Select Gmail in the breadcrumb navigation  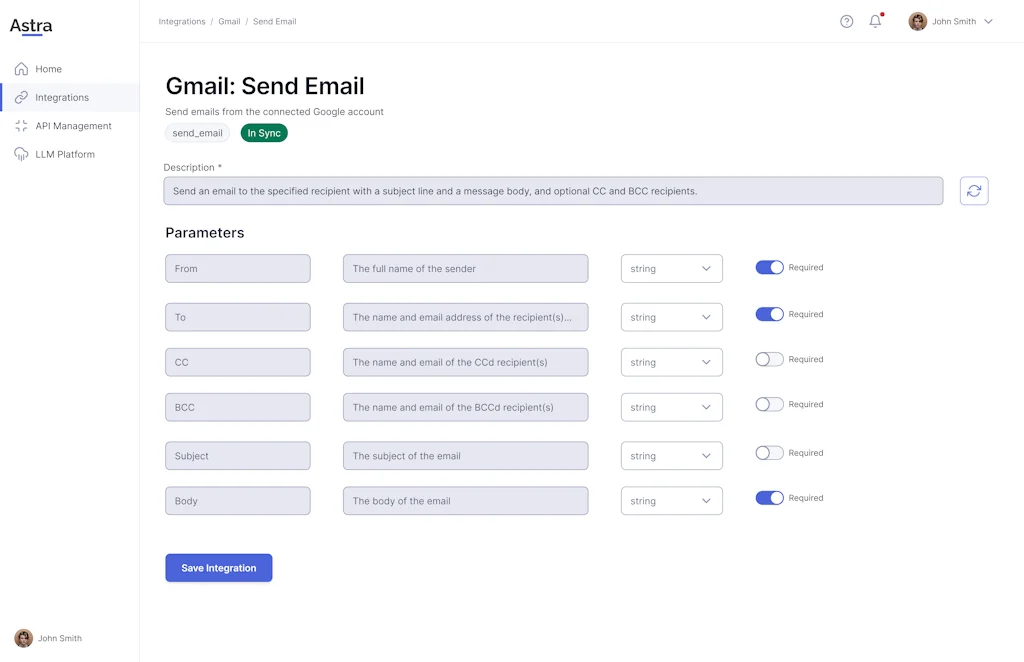coord(229,21)
